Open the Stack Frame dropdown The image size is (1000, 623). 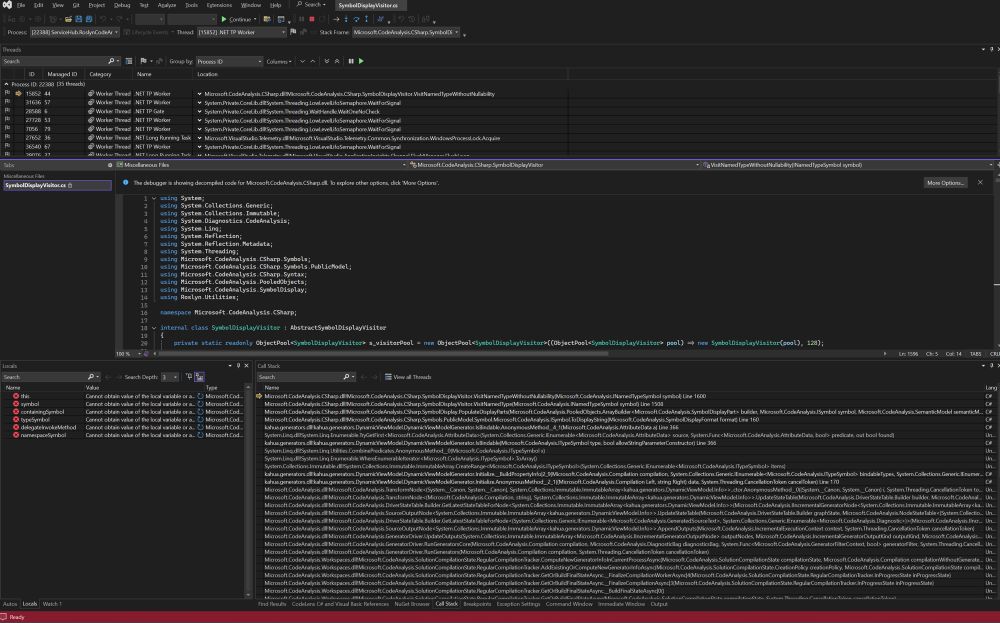406,32
